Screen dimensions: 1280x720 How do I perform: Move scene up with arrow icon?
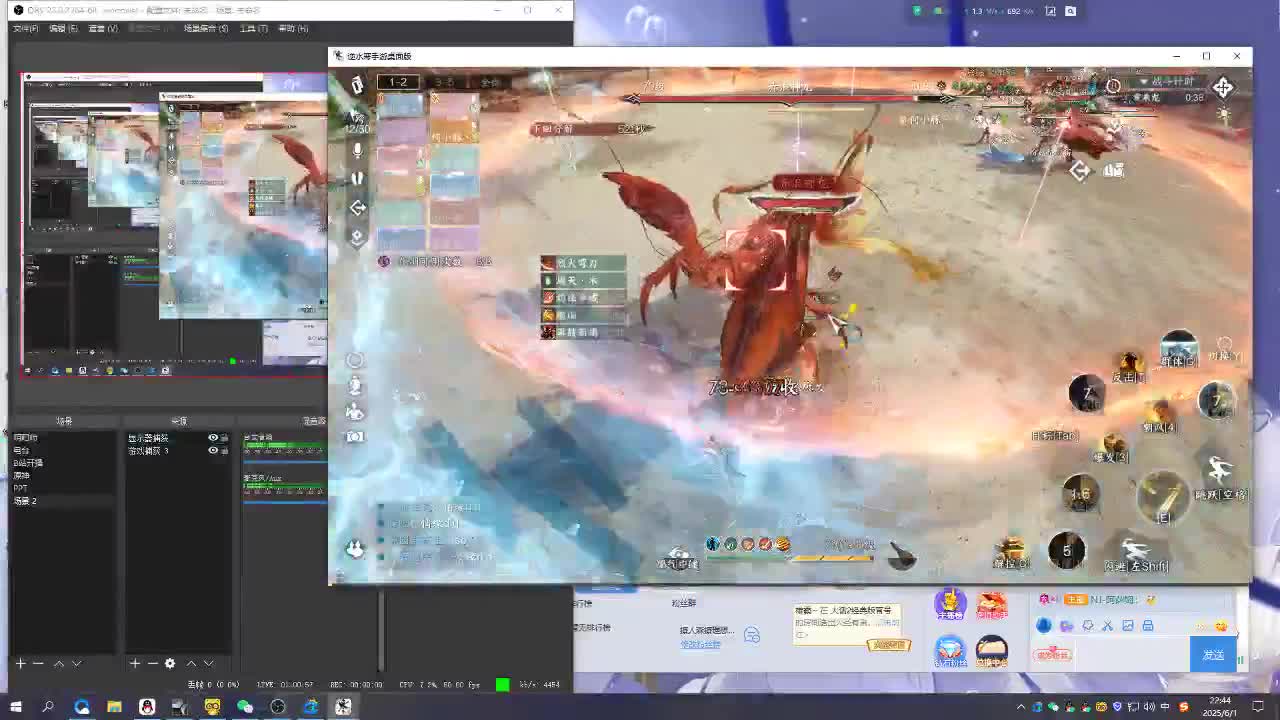(58, 663)
